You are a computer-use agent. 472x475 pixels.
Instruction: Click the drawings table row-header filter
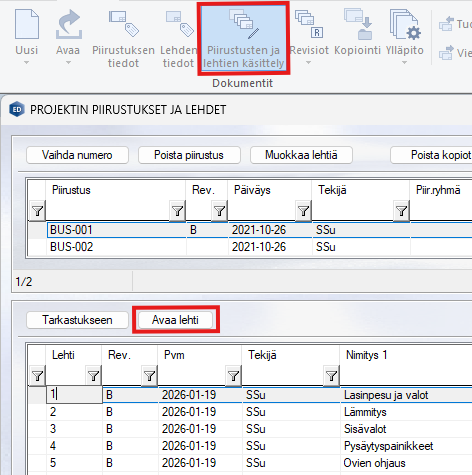click(x=37, y=211)
